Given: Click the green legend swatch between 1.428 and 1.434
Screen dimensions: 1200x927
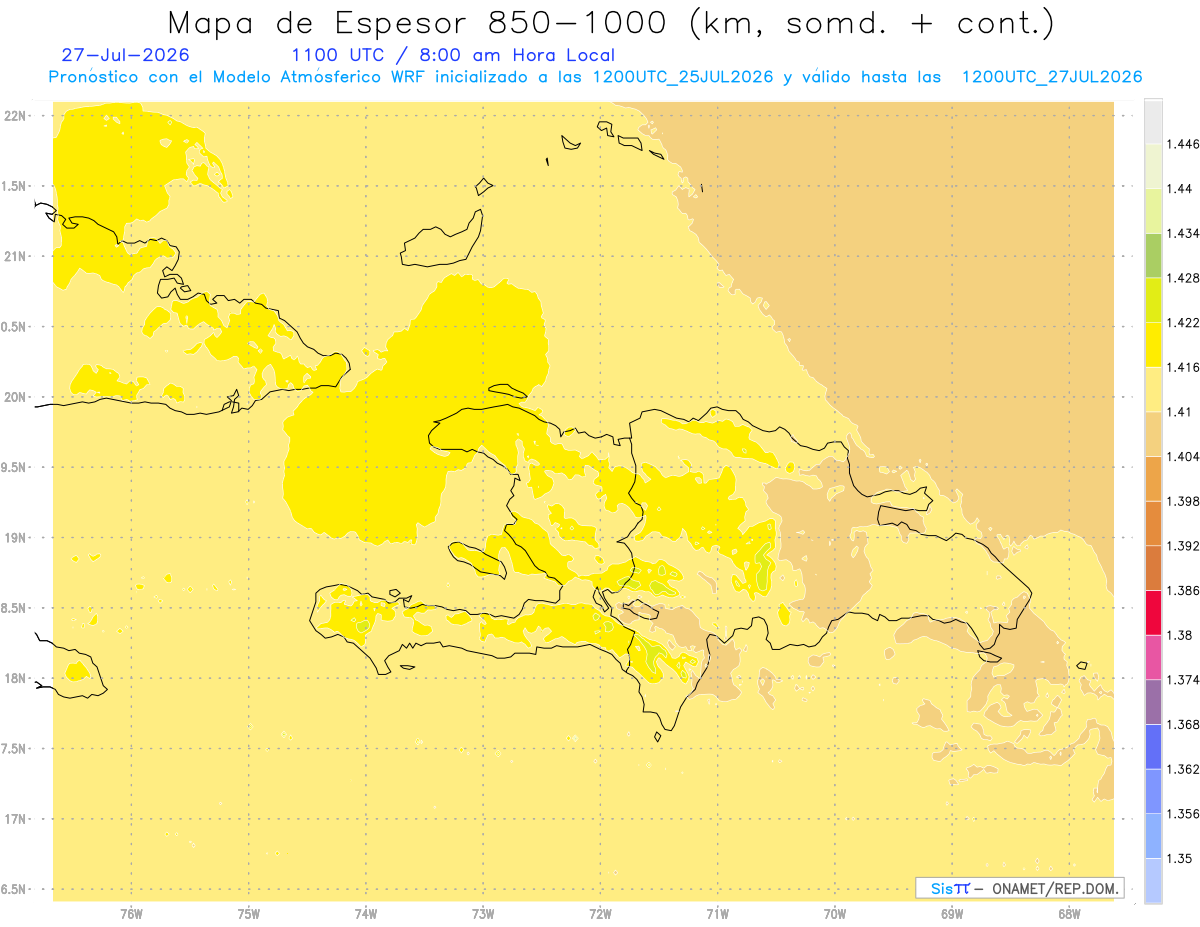Looking at the screenshot, I should tap(1153, 256).
